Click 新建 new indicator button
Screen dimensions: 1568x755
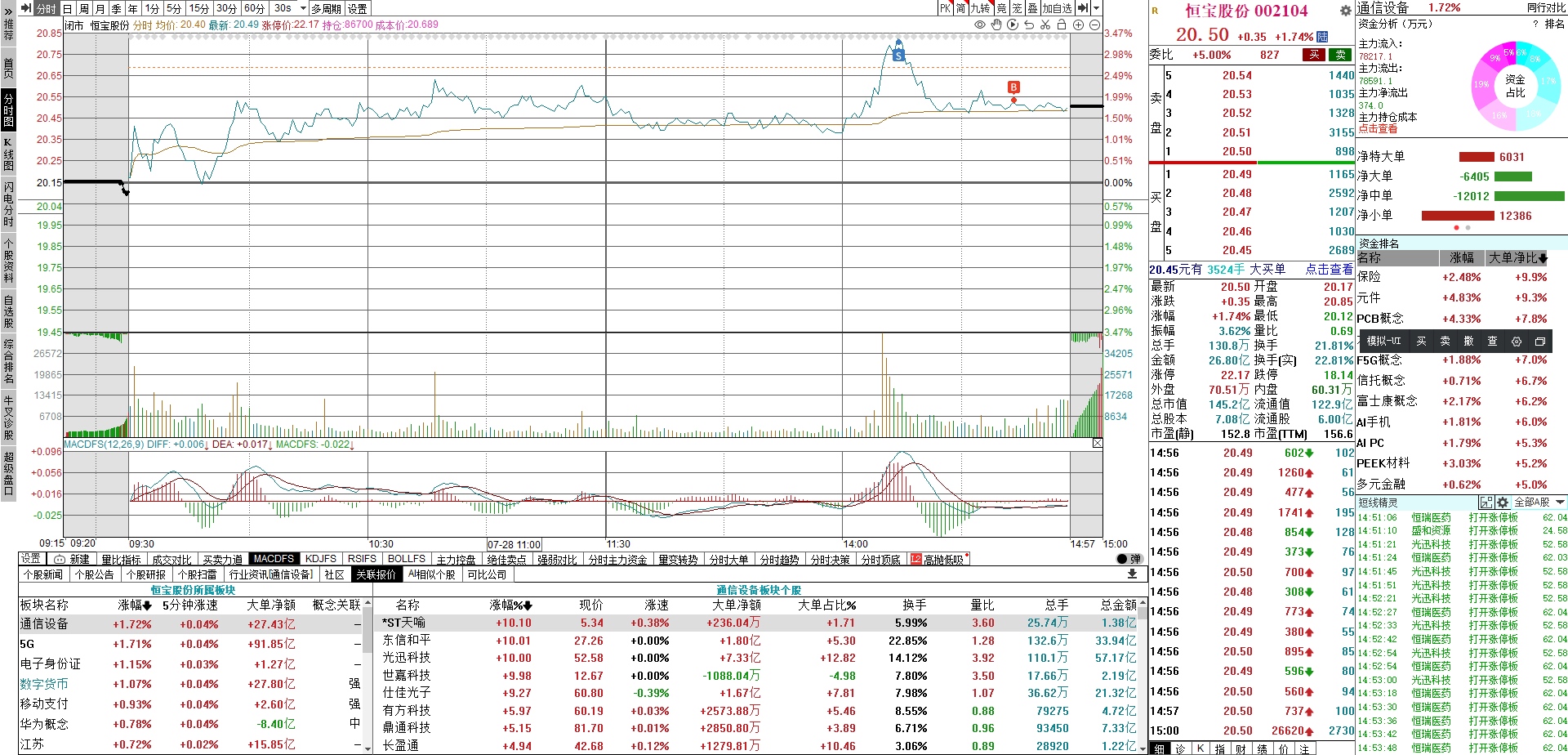(x=73, y=559)
